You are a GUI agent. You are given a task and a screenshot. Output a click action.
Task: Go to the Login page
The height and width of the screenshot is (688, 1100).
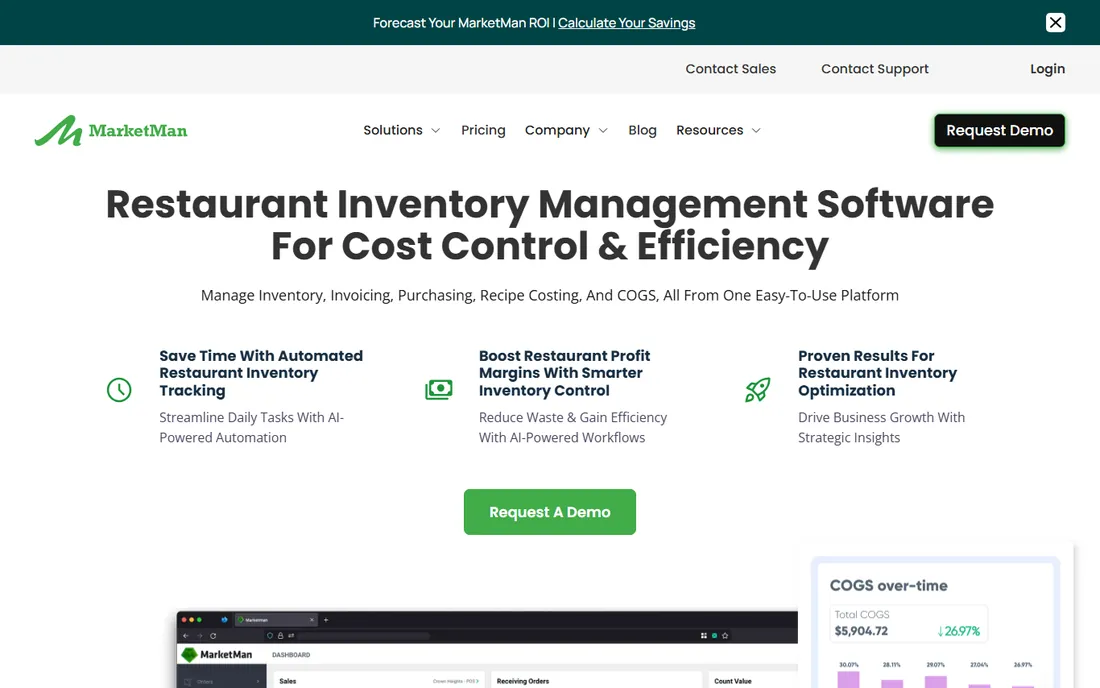pos(1047,69)
